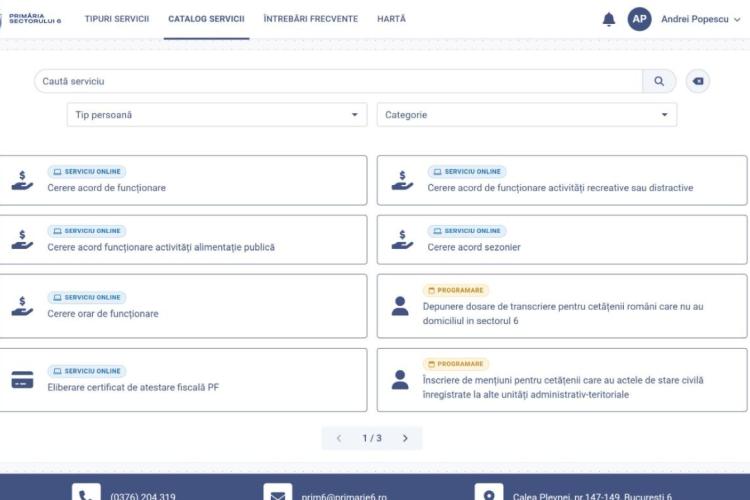
Task: Click person icon beside Depunere dosare de transcriere
Action: (x=400, y=306)
